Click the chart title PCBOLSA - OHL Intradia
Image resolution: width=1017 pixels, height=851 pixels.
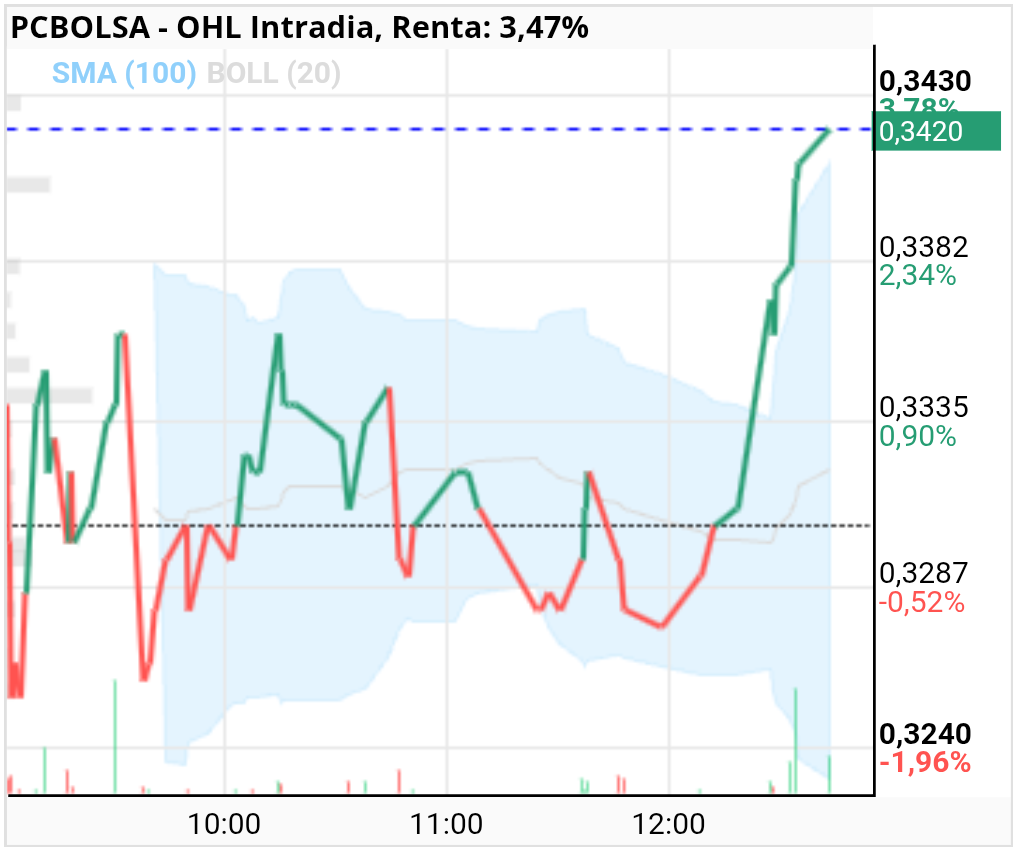192,28
